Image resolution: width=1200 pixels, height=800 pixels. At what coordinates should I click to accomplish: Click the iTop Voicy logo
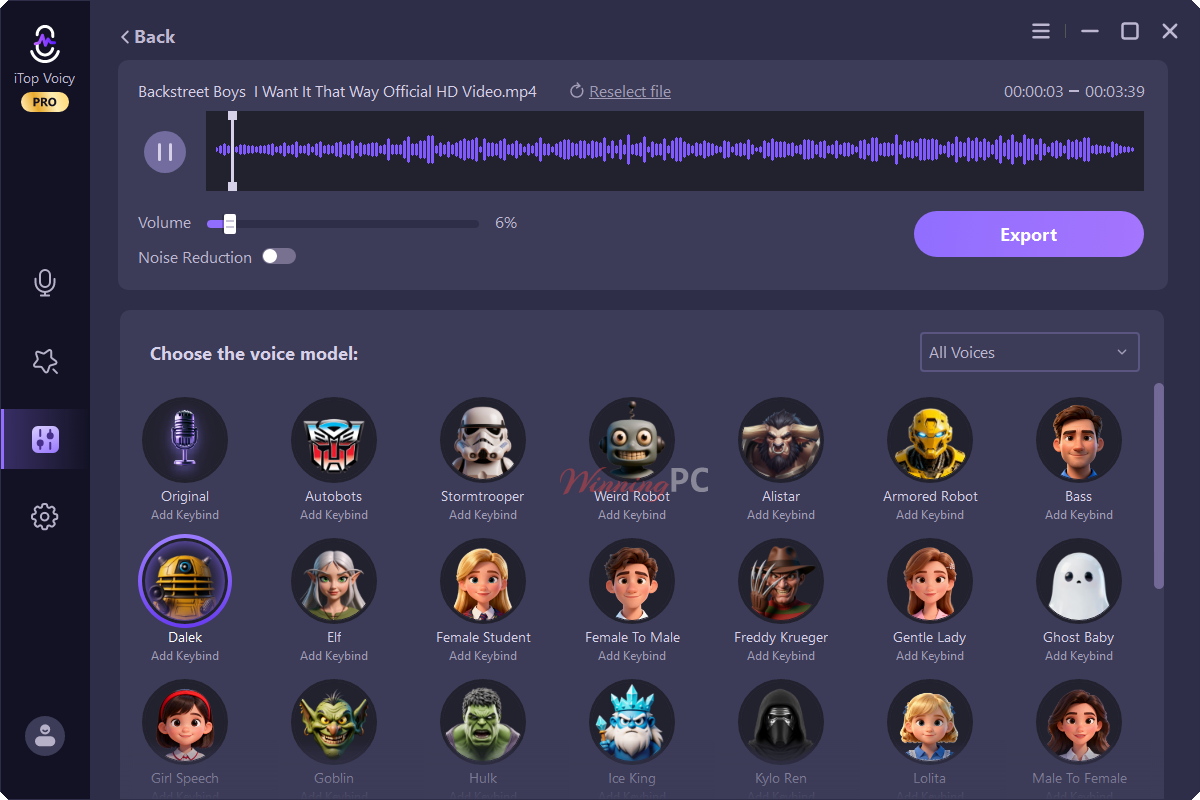[x=44, y=46]
